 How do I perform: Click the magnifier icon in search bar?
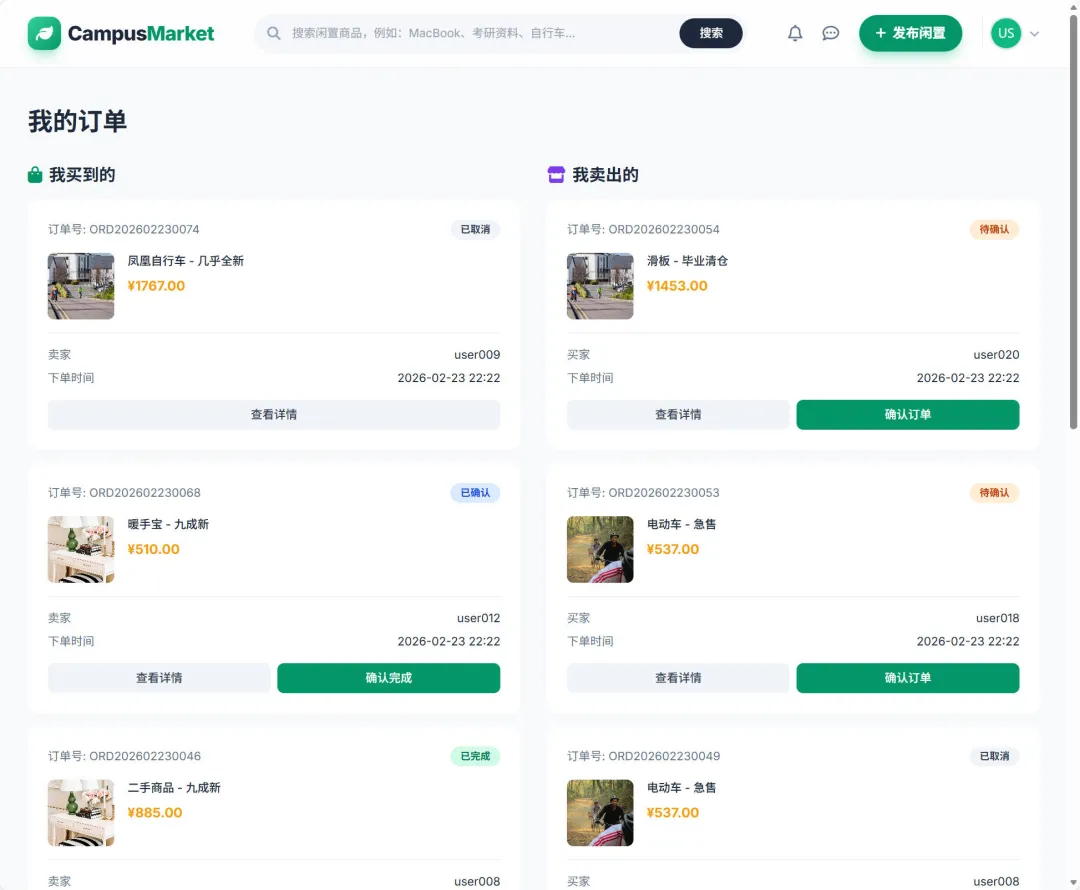point(274,33)
